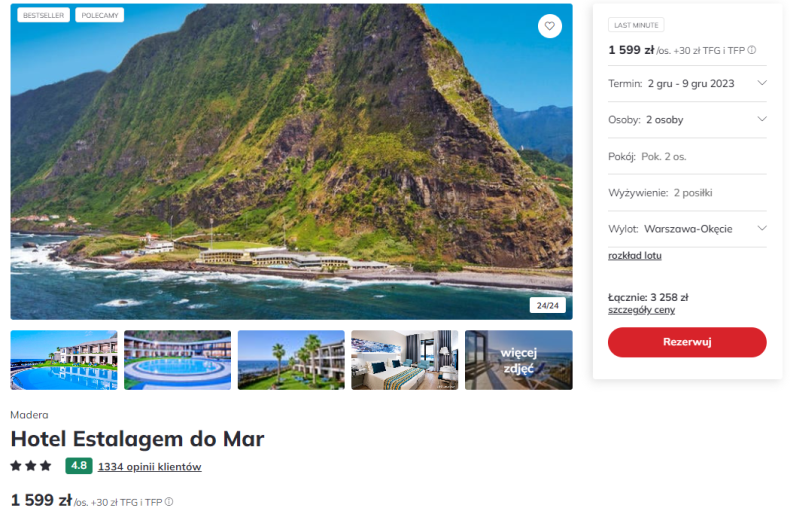The height and width of the screenshot is (514, 790).
Task: Open the Osoby persons dropdown
Action: pos(687,120)
